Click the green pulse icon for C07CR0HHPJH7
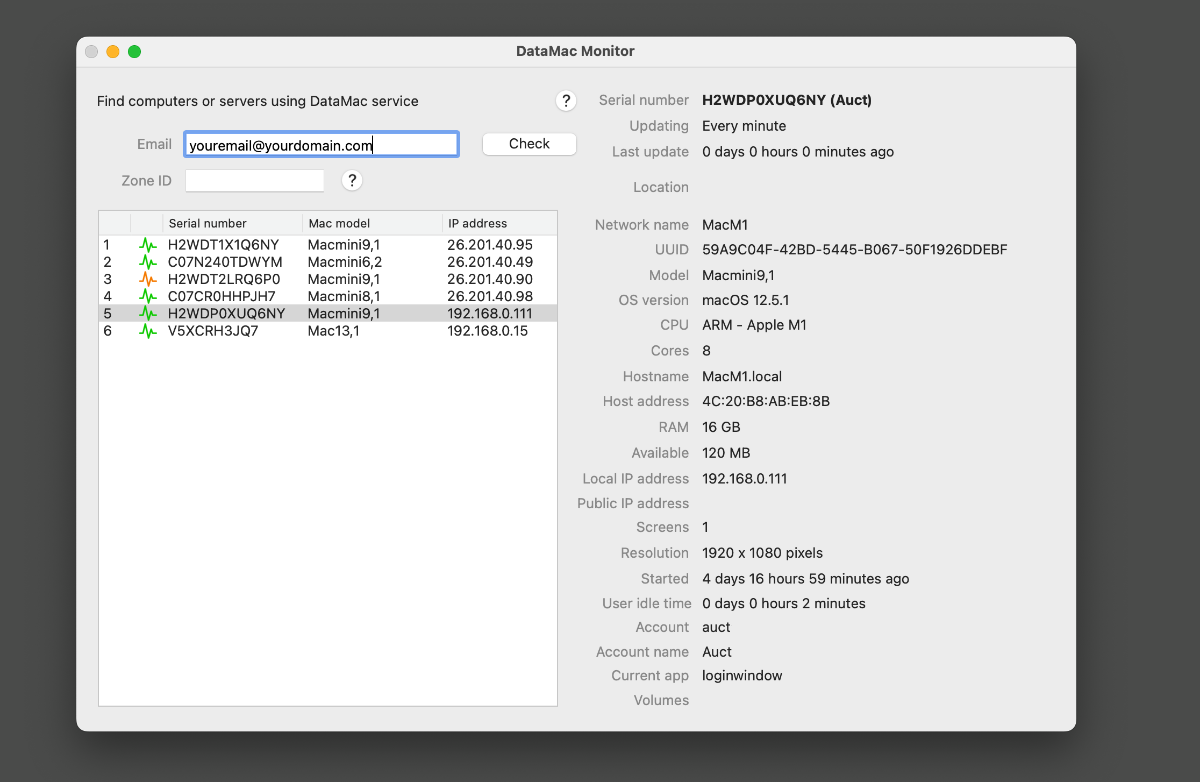1200x782 pixels. (x=148, y=296)
